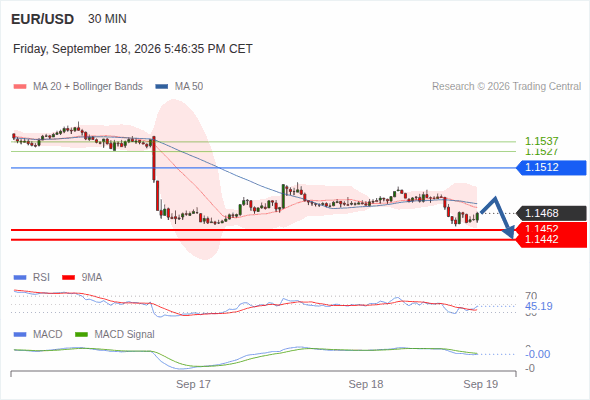Click the MA 50 blue legend swatch
This screenshot has width=590, height=400.
pyautogui.click(x=162, y=87)
